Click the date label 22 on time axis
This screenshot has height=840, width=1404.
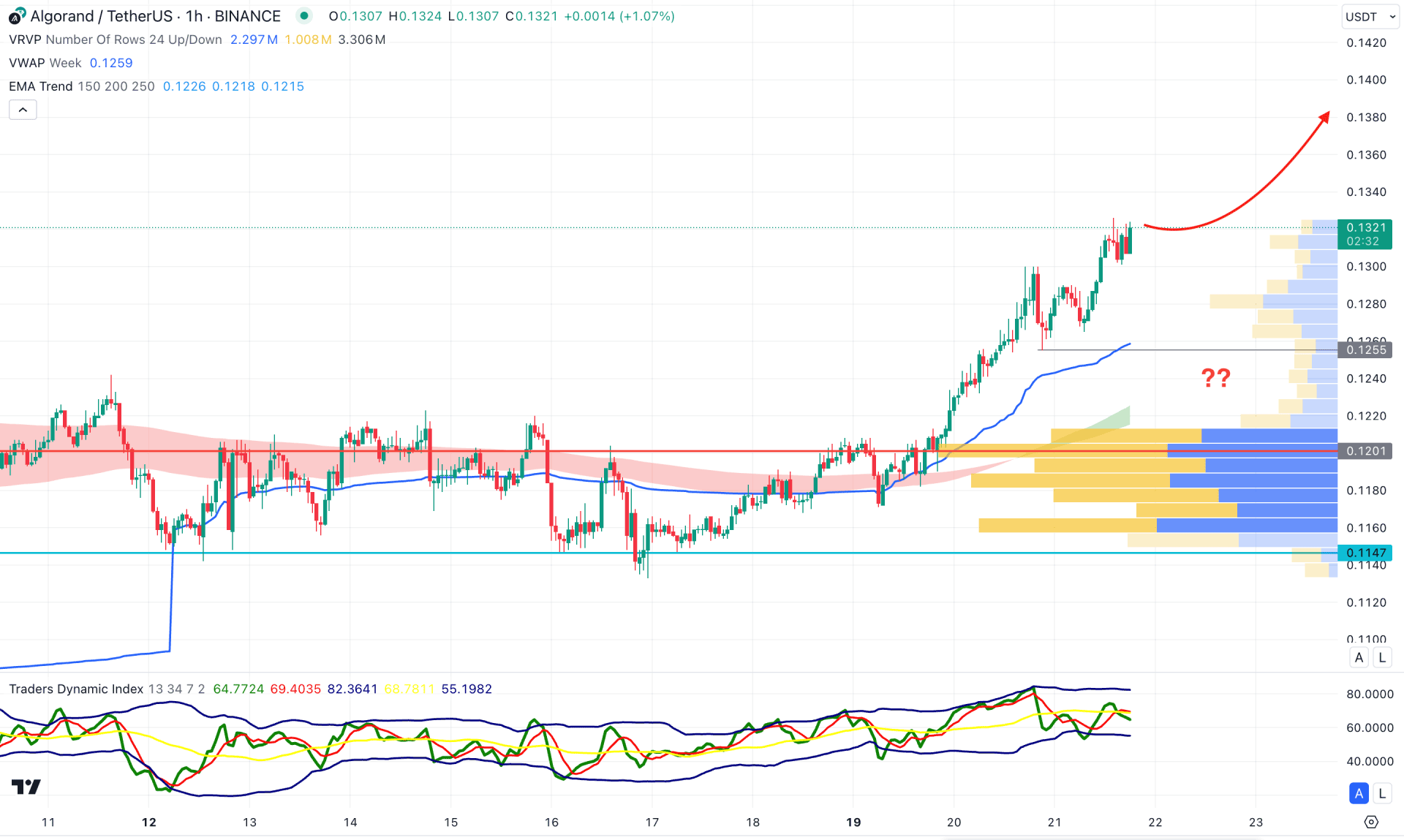coord(1155,822)
